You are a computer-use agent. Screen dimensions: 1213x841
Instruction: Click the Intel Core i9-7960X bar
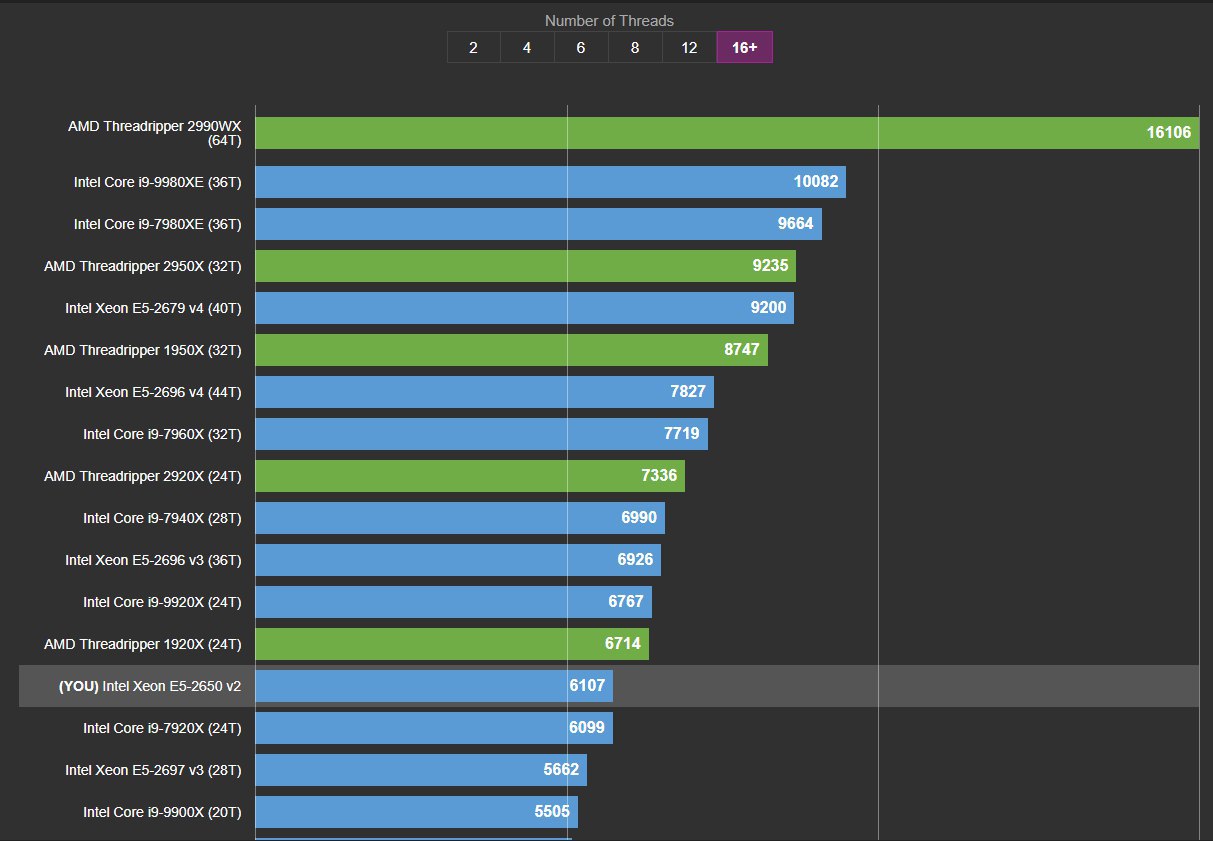(x=482, y=434)
